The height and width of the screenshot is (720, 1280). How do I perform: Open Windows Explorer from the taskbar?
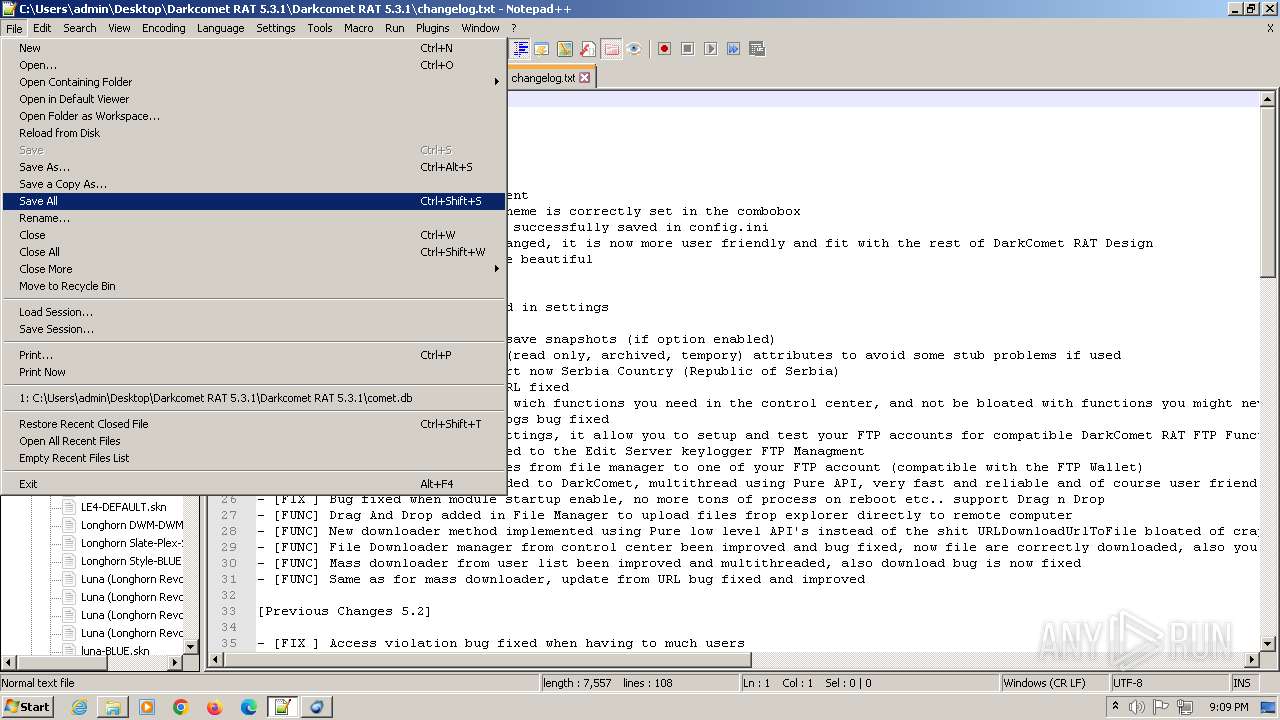113,707
